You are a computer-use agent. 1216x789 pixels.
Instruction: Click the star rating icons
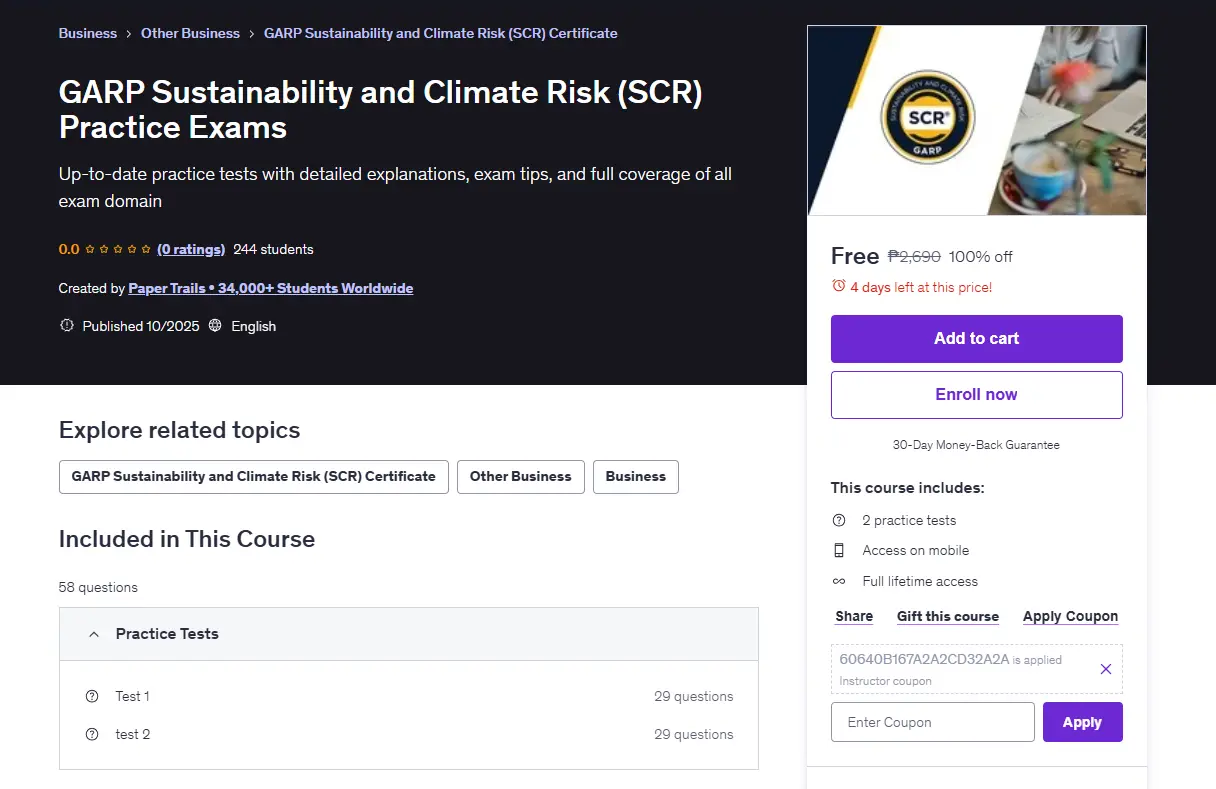pyautogui.click(x=118, y=249)
